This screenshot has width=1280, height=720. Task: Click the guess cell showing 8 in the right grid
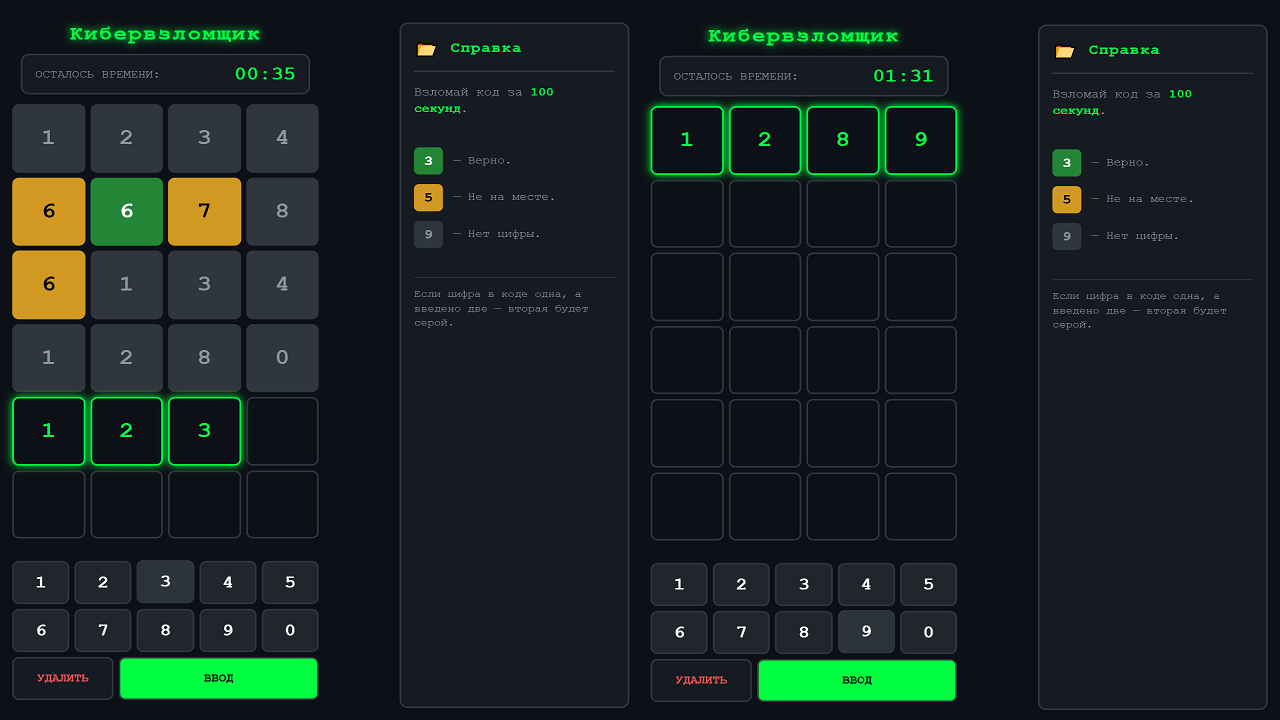click(x=843, y=140)
